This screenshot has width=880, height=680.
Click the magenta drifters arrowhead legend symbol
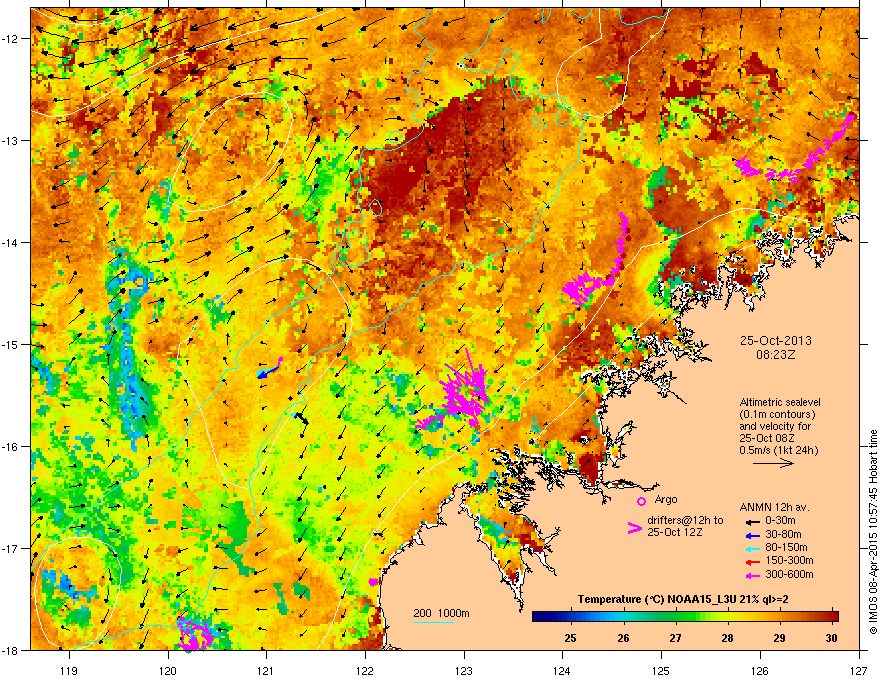tap(634, 528)
